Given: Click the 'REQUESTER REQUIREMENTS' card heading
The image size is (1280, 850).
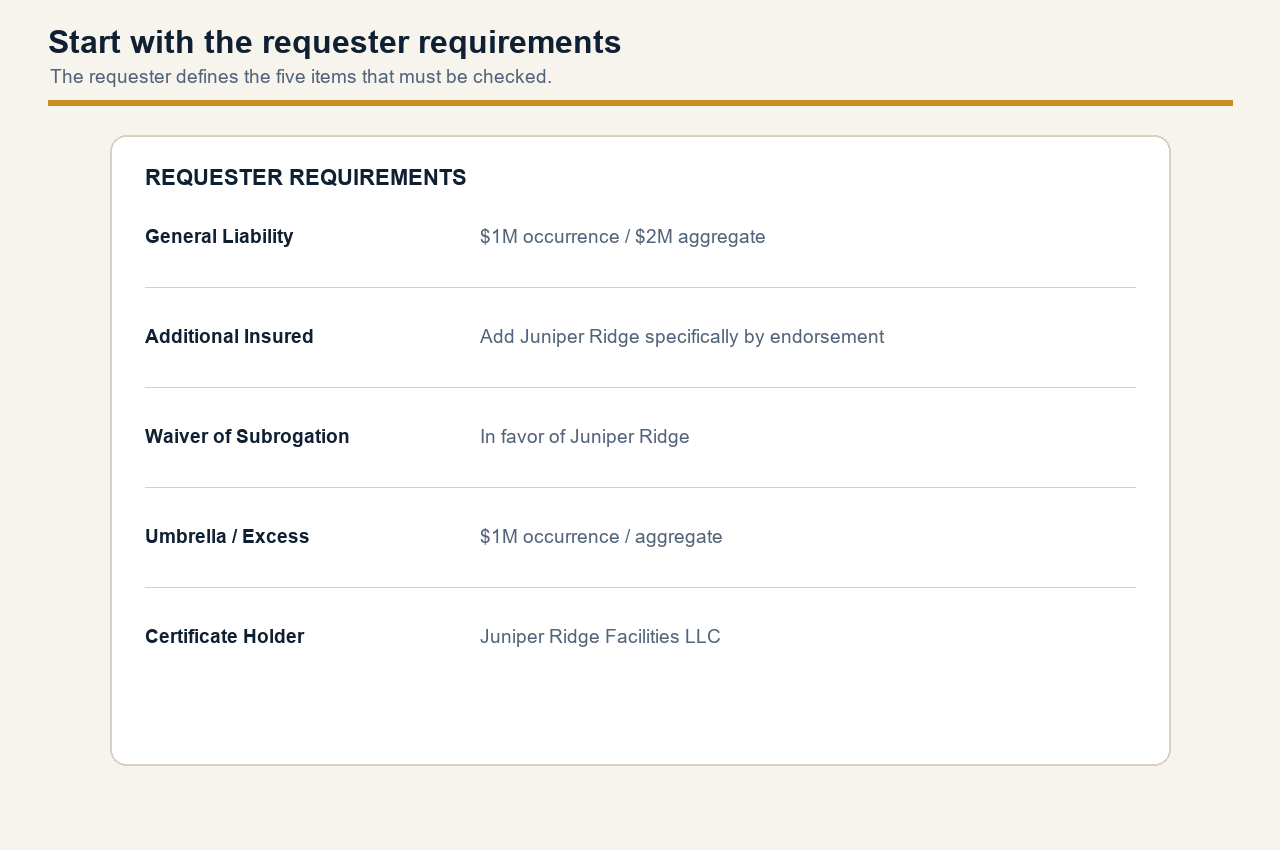Looking at the screenshot, I should pyautogui.click(x=306, y=178).
